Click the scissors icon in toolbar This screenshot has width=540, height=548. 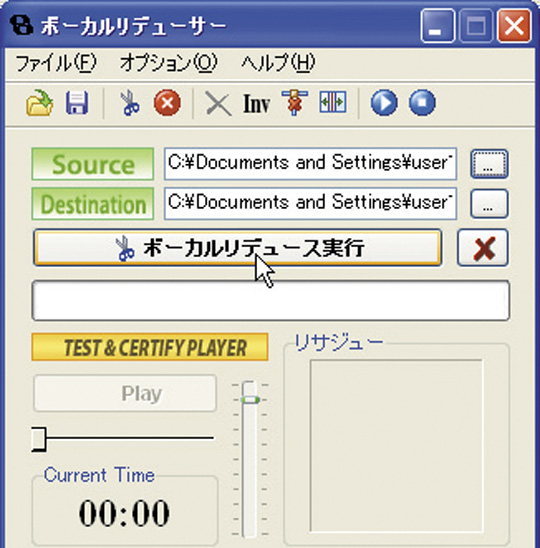click(129, 103)
